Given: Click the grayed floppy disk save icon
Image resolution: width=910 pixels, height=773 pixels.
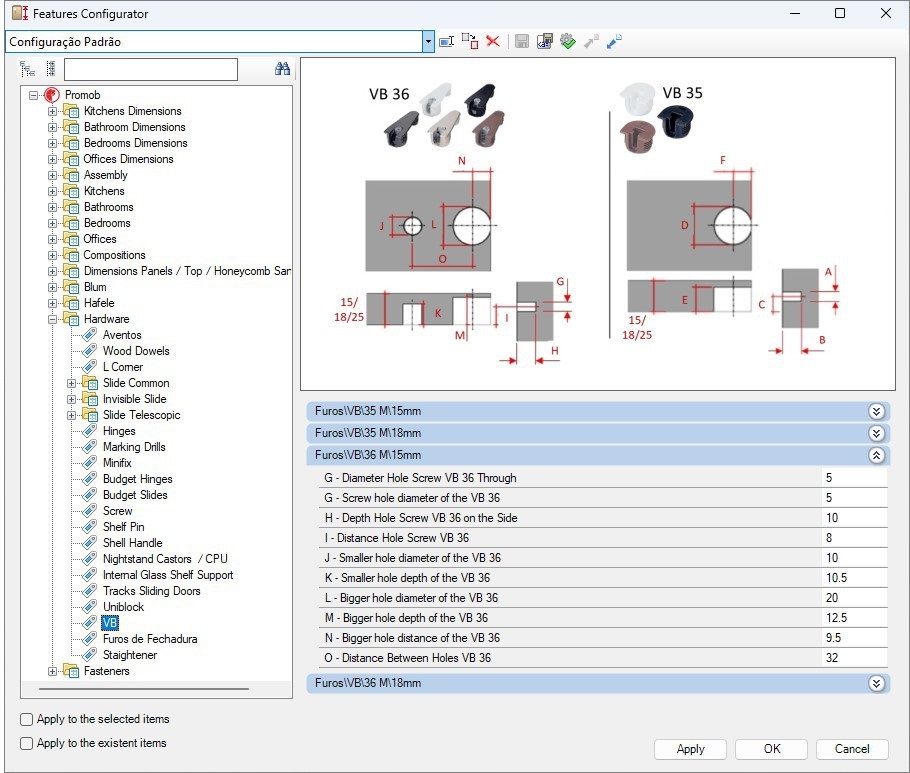Looking at the screenshot, I should point(522,42).
